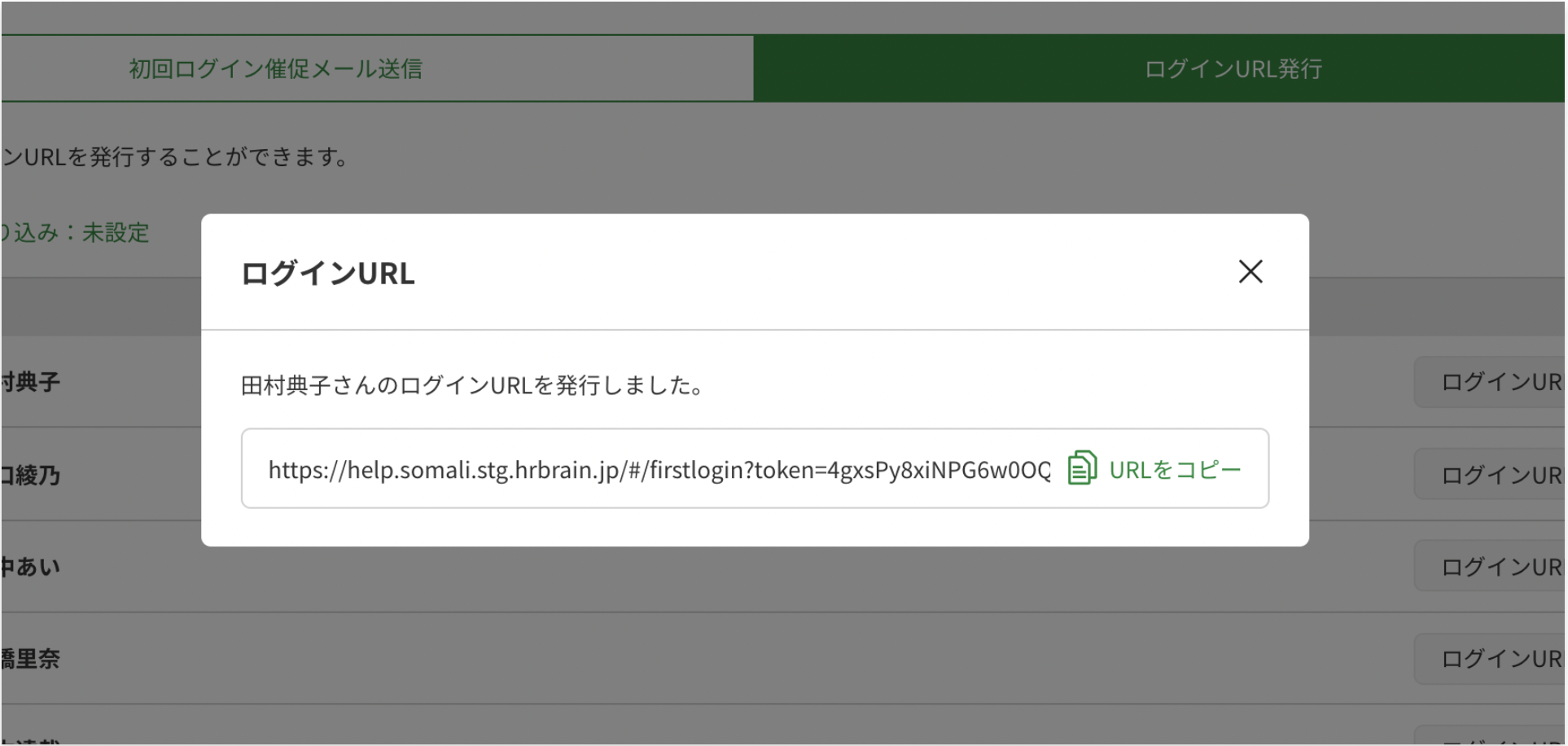Click inside the issued login URL field
The height and width of the screenshot is (746, 1568).
click(x=658, y=470)
